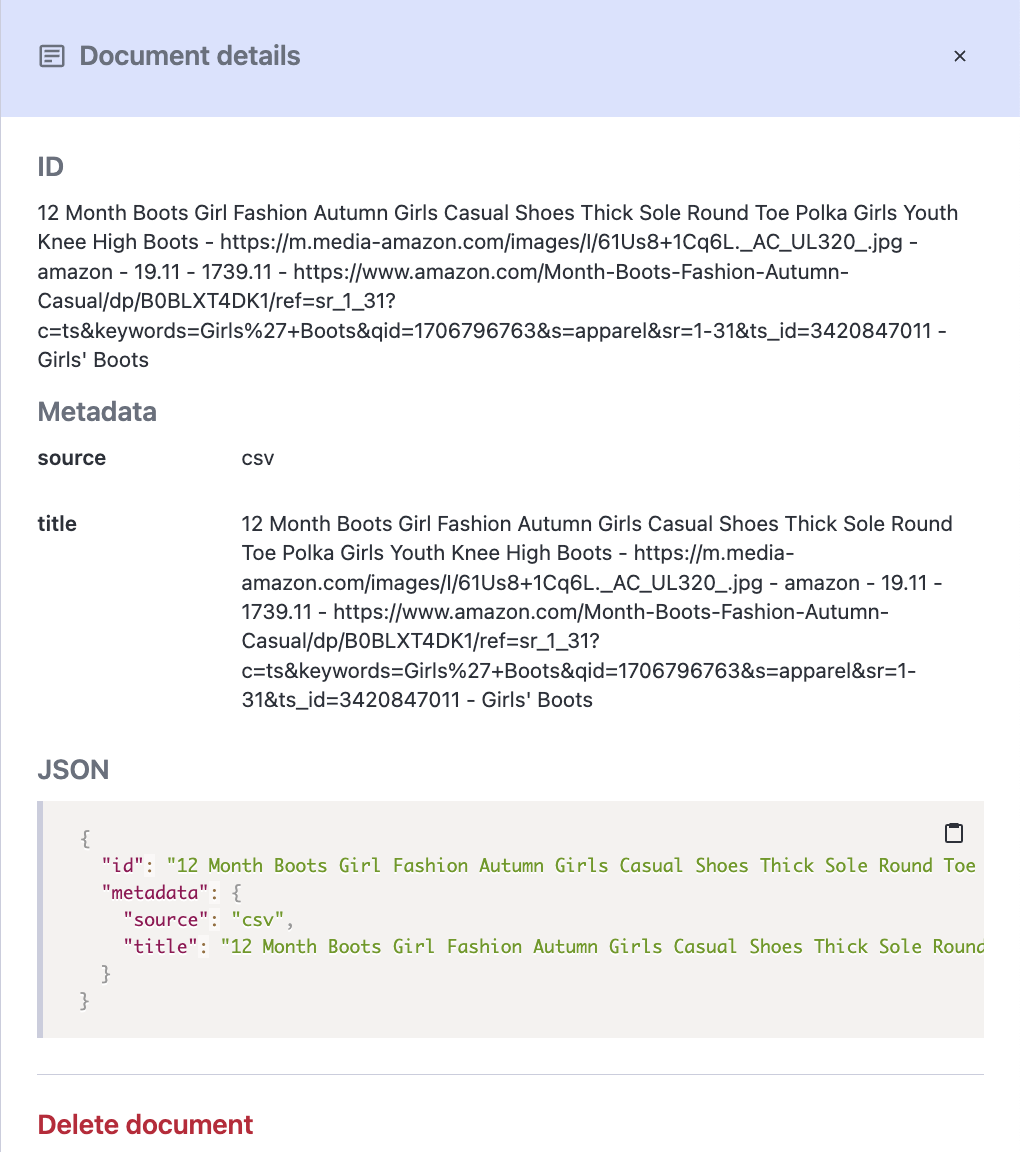Select the title metadata key label

point(57,524)
